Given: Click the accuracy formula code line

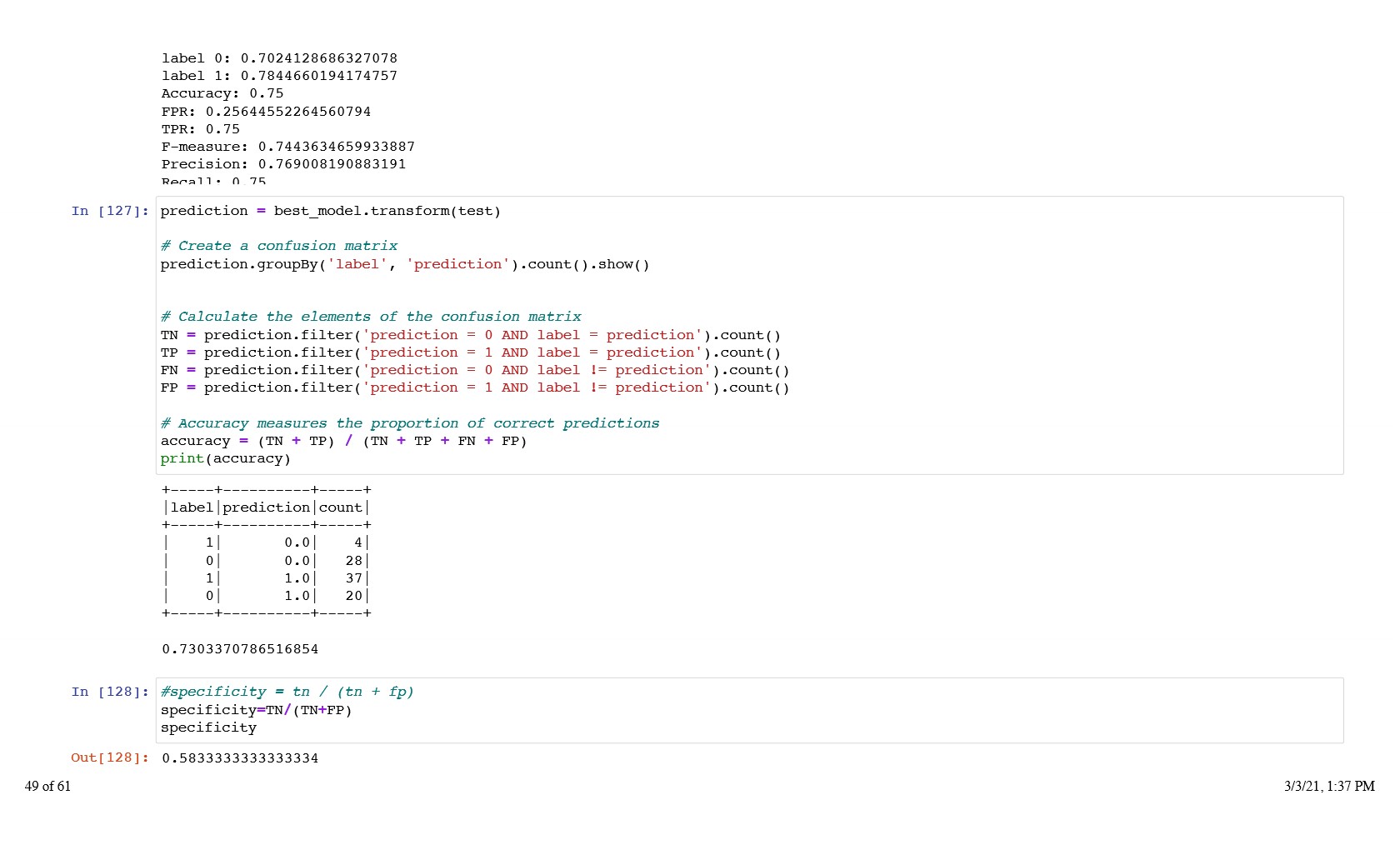Looking at the screenshot, I should pyautogui.click(x=343, y=441).
